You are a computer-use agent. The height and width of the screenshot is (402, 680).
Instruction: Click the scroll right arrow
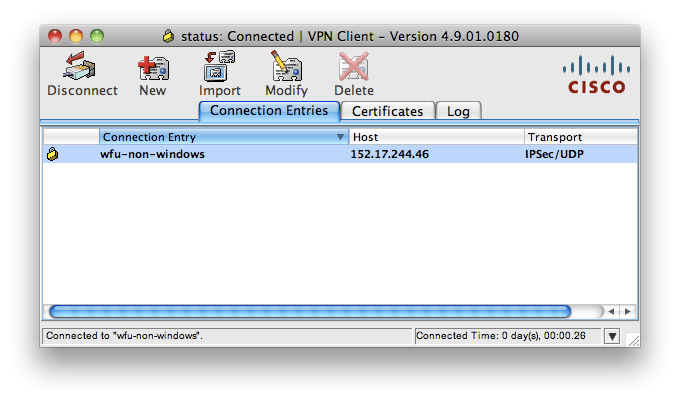(628, 311)
